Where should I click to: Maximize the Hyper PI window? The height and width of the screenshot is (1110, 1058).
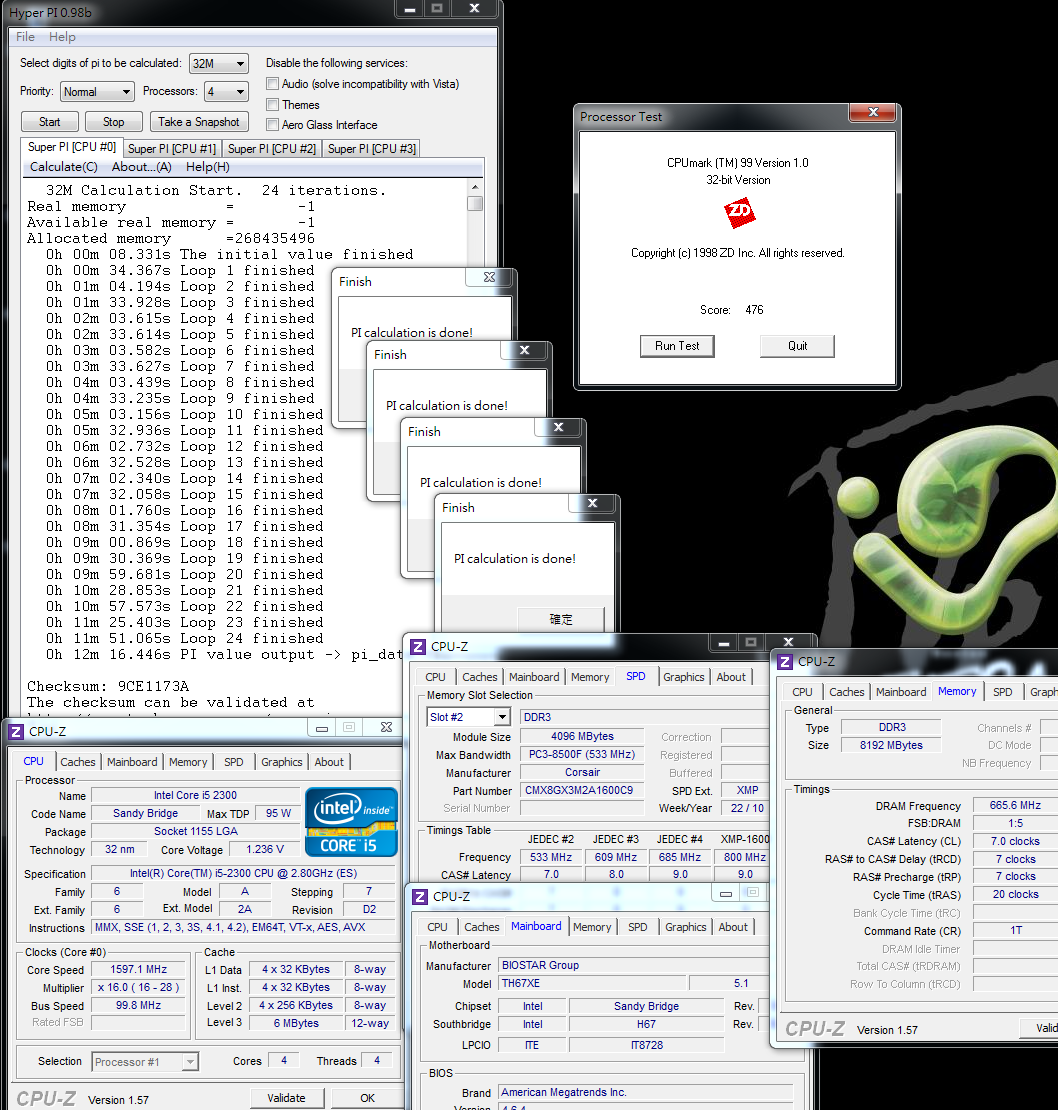[437, 8]
